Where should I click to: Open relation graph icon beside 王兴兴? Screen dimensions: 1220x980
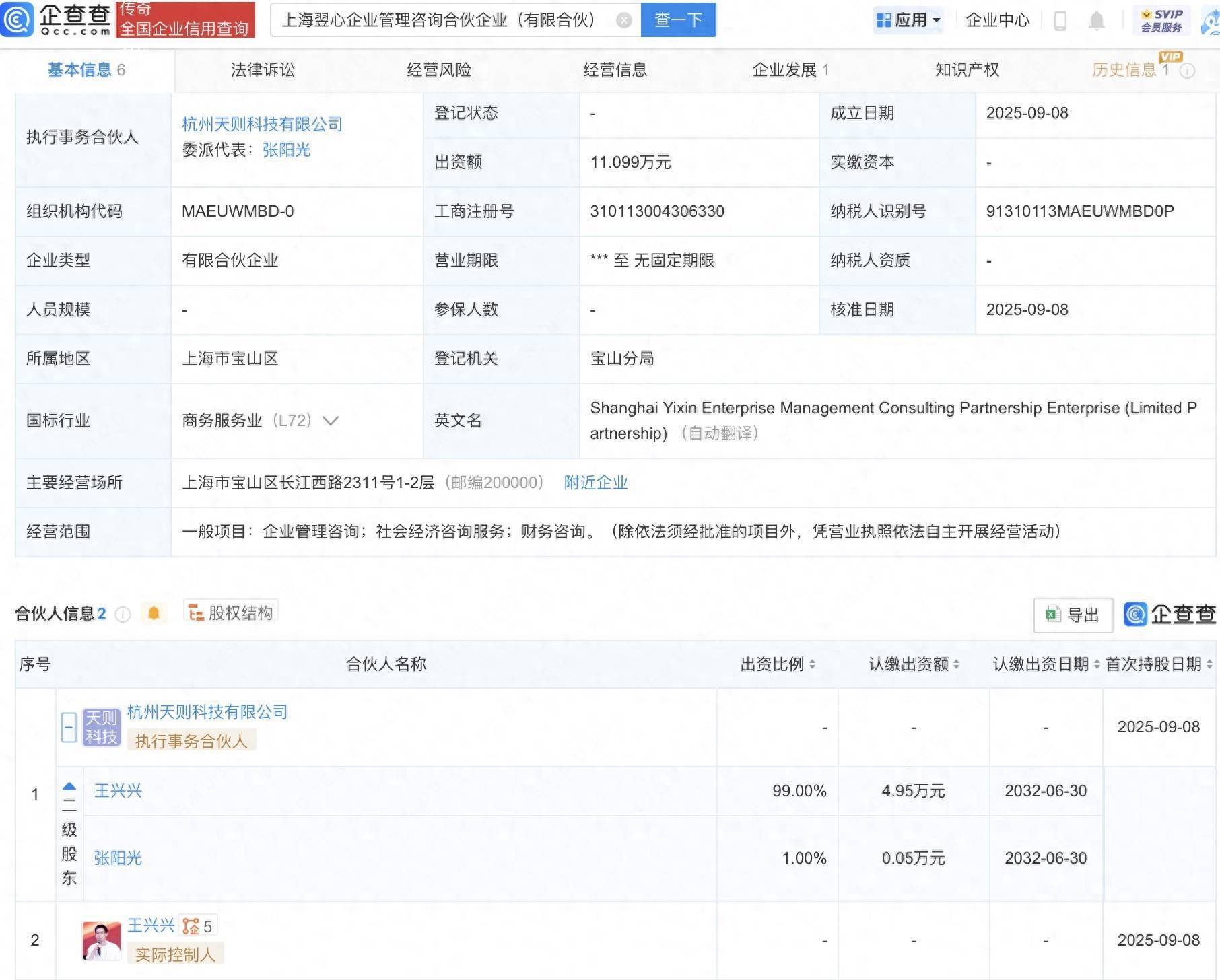[192, 925]
